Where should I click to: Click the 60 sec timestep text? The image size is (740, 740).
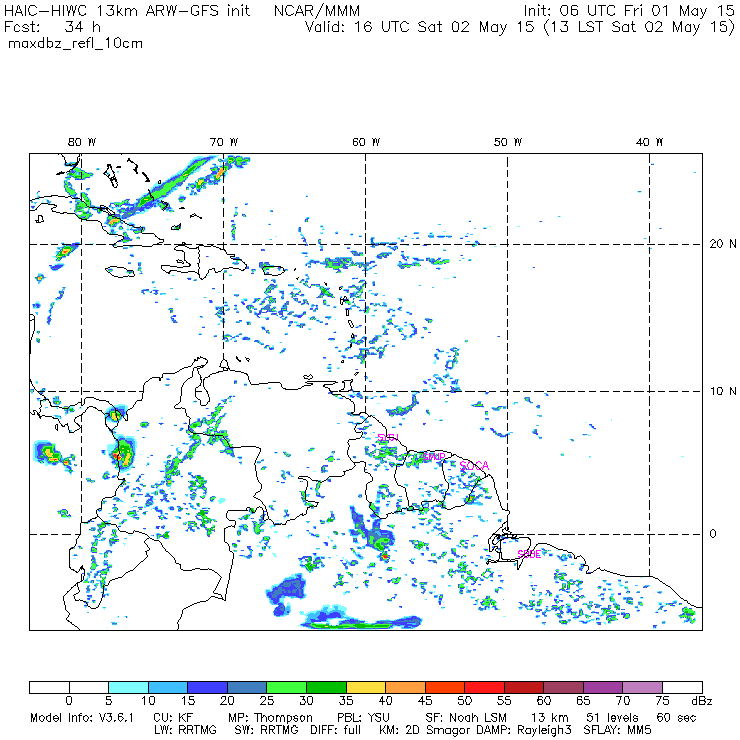[676, 718]
